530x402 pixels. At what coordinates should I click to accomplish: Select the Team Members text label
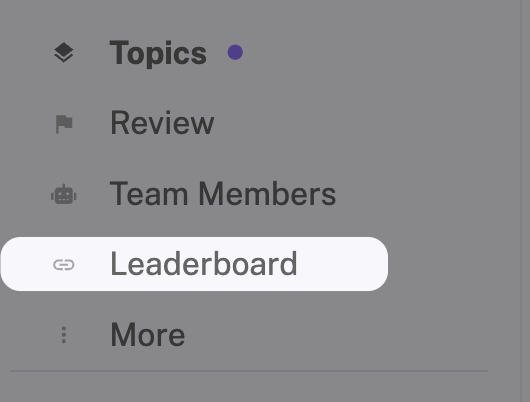223,193
